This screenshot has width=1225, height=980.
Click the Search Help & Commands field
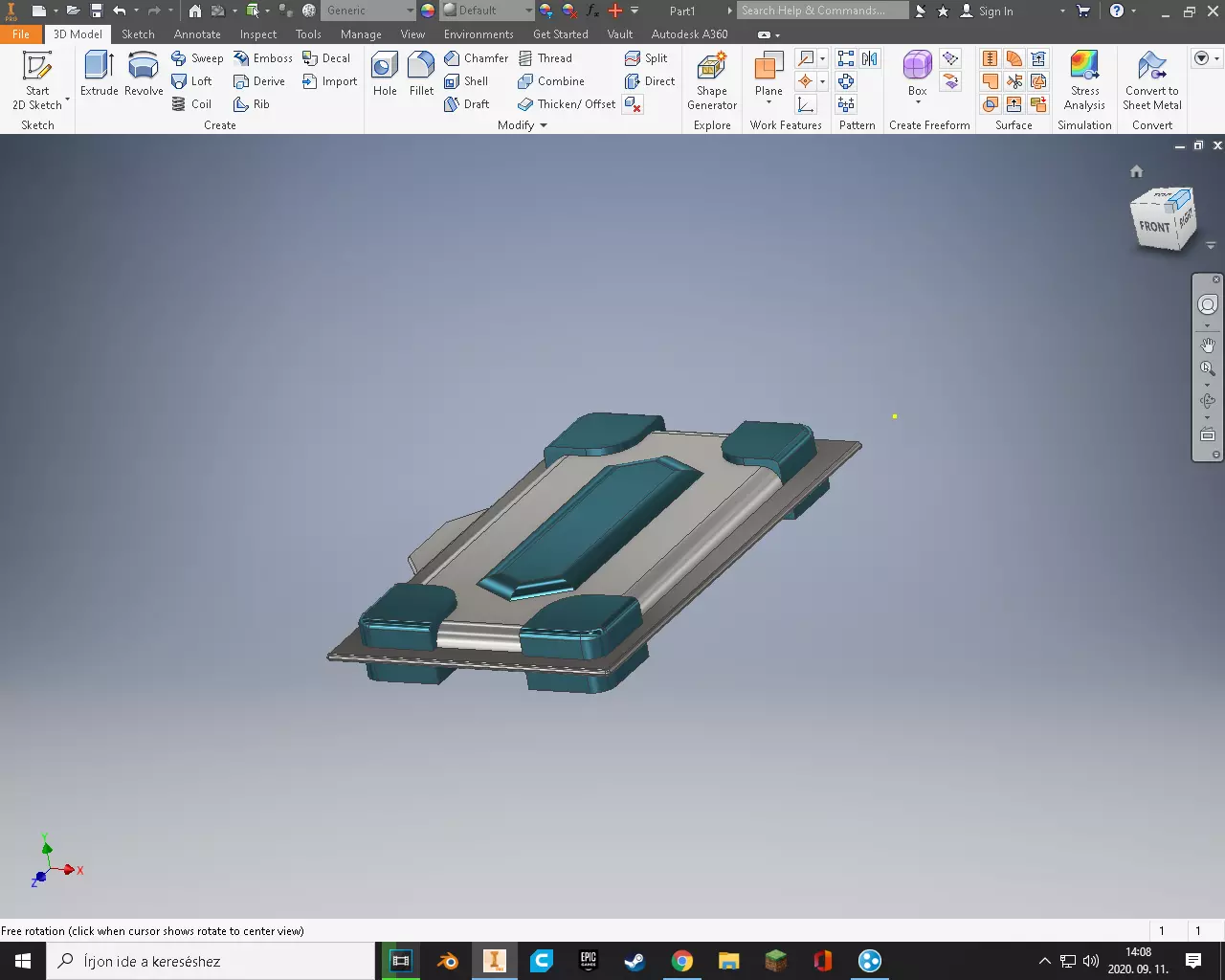(823, 11)
